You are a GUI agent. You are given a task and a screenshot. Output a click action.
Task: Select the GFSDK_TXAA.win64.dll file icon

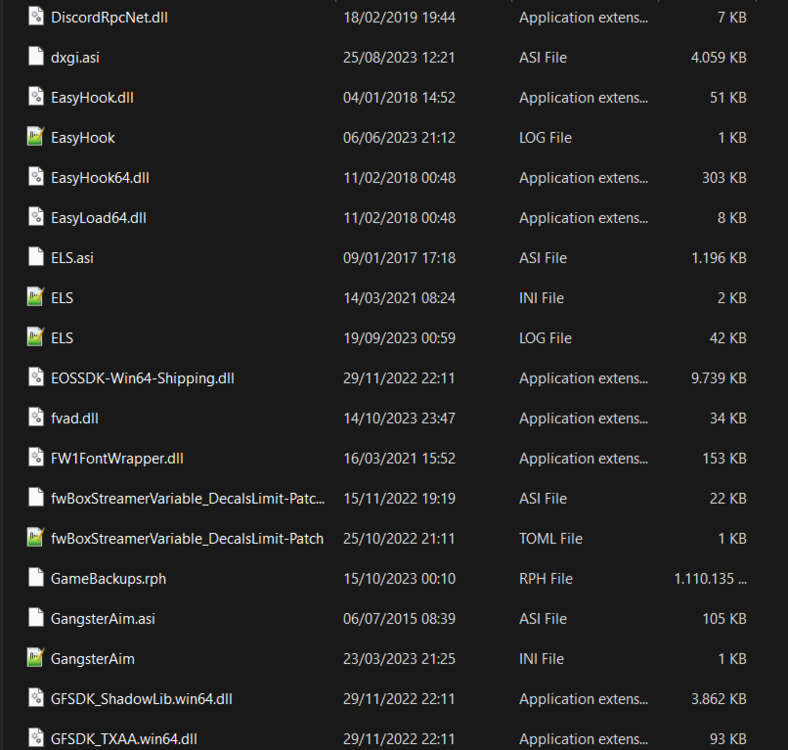36,738
